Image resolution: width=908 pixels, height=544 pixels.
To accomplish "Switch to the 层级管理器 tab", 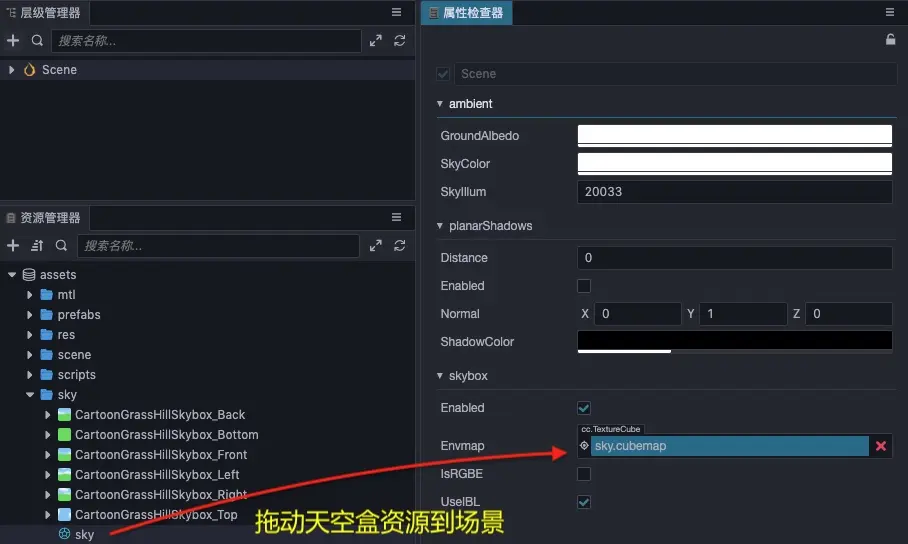I will (x=45, y=12).
